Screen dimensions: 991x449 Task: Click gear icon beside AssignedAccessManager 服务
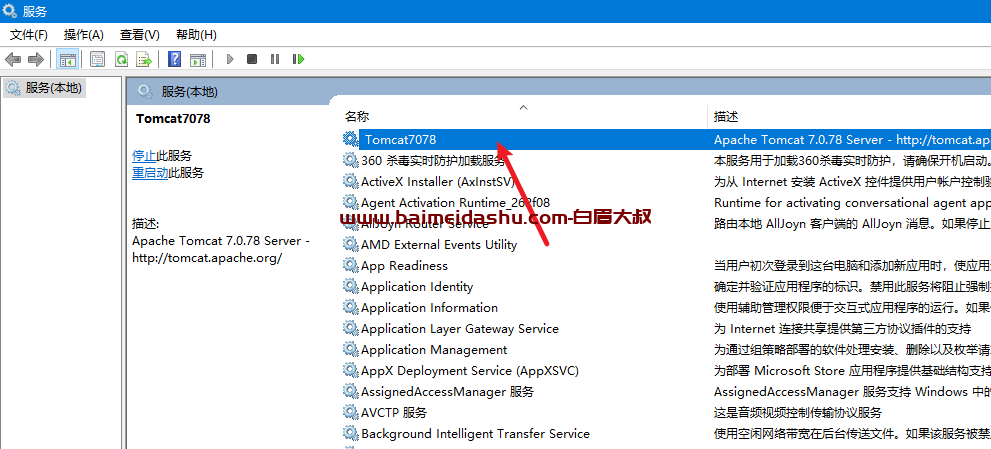(x=350, y=391)
